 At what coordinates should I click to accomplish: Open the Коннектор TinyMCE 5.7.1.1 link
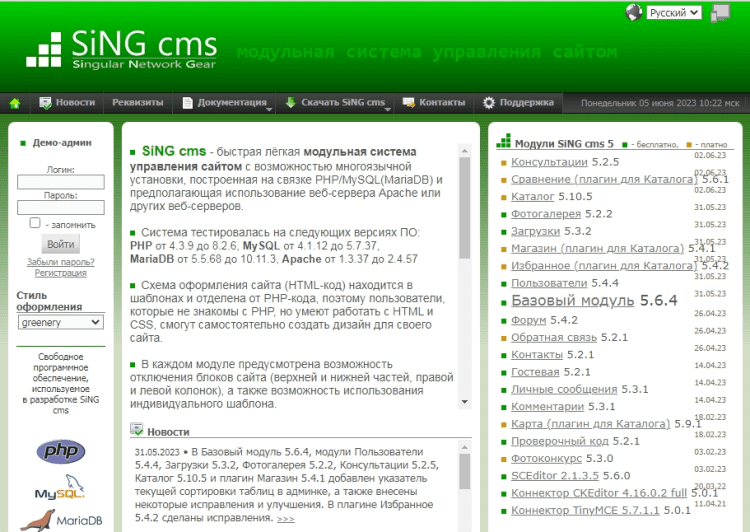[x=585, y=510]
